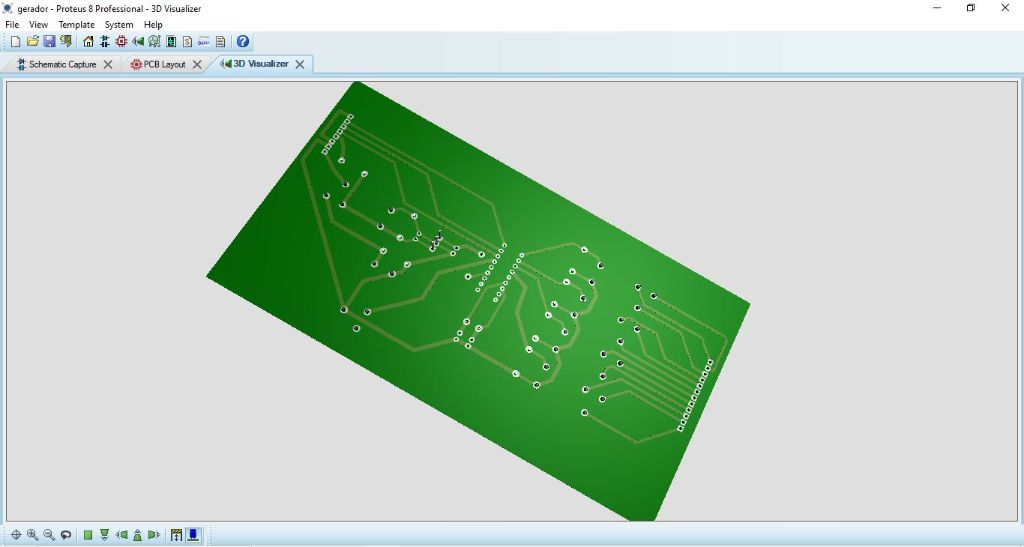Open the Project Notes icon
Image resolution: width=1024 pixels, height=547 pixels.
[220, 42]
